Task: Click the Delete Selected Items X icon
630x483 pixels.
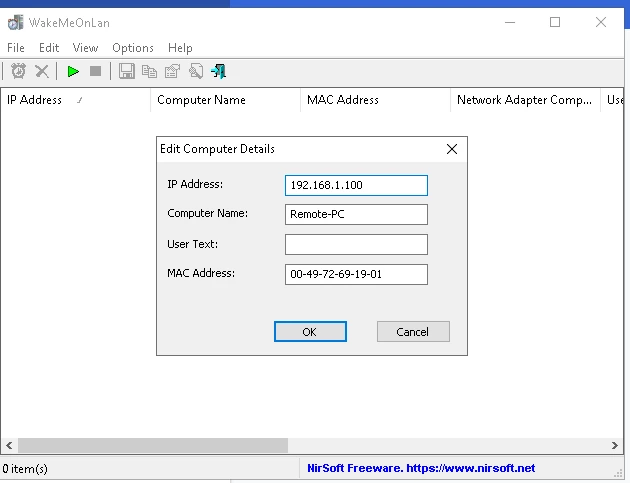Action: tap(42, 72)
